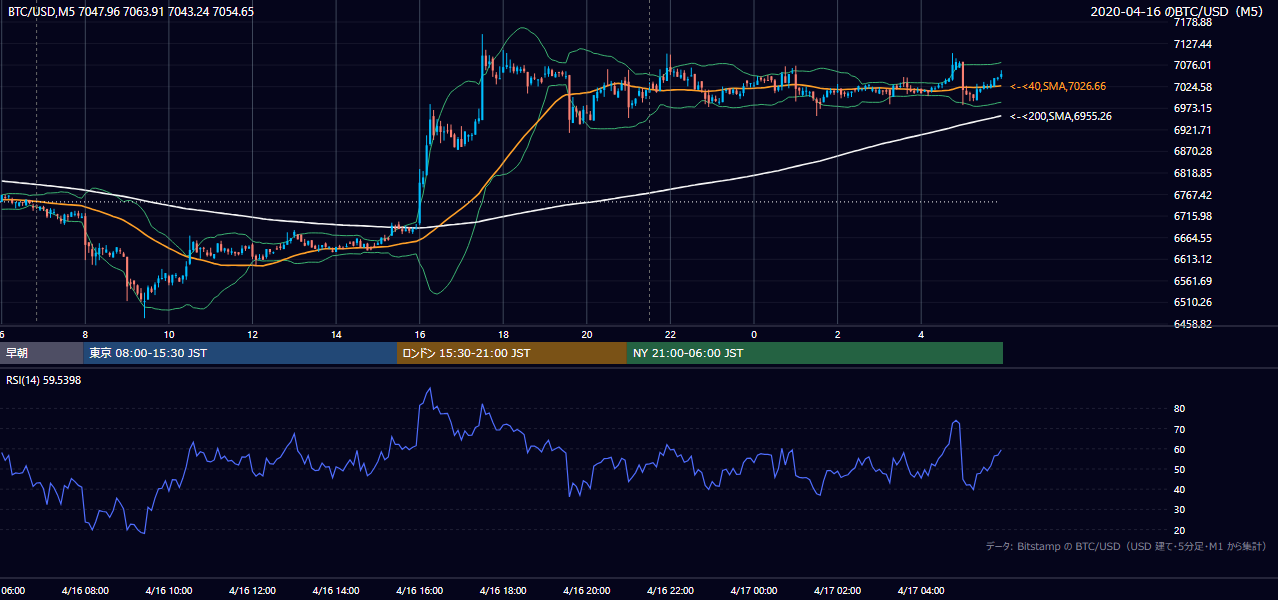Click hour tick 8 under price chart
Screen dimensions: 1278x600
click(85, 334)
